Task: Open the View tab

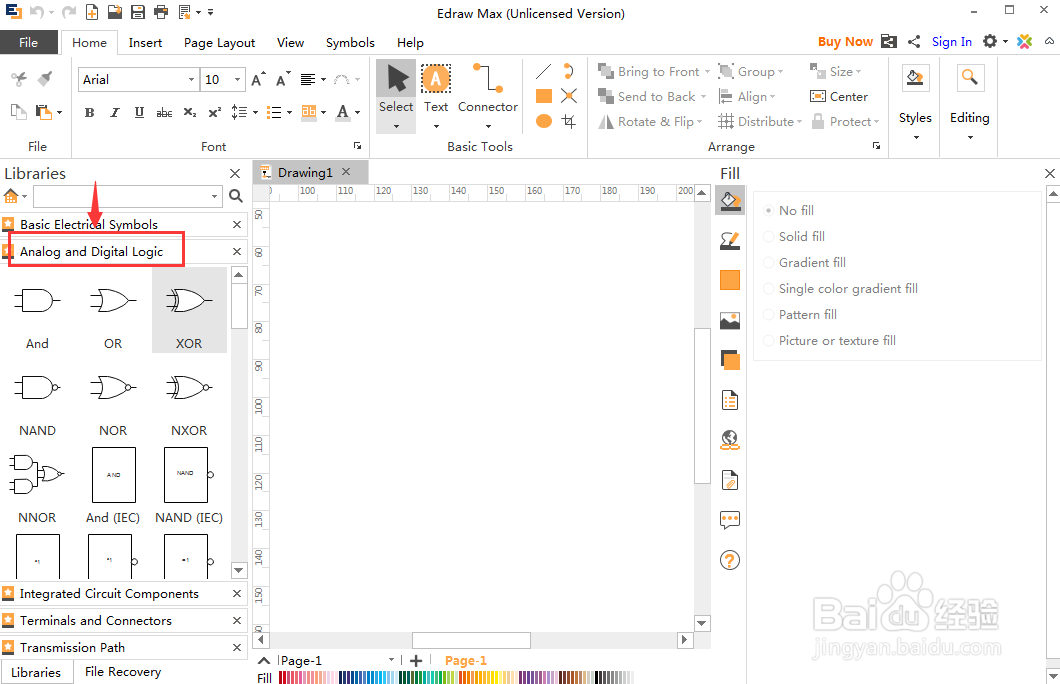Action: coord(291,43)
